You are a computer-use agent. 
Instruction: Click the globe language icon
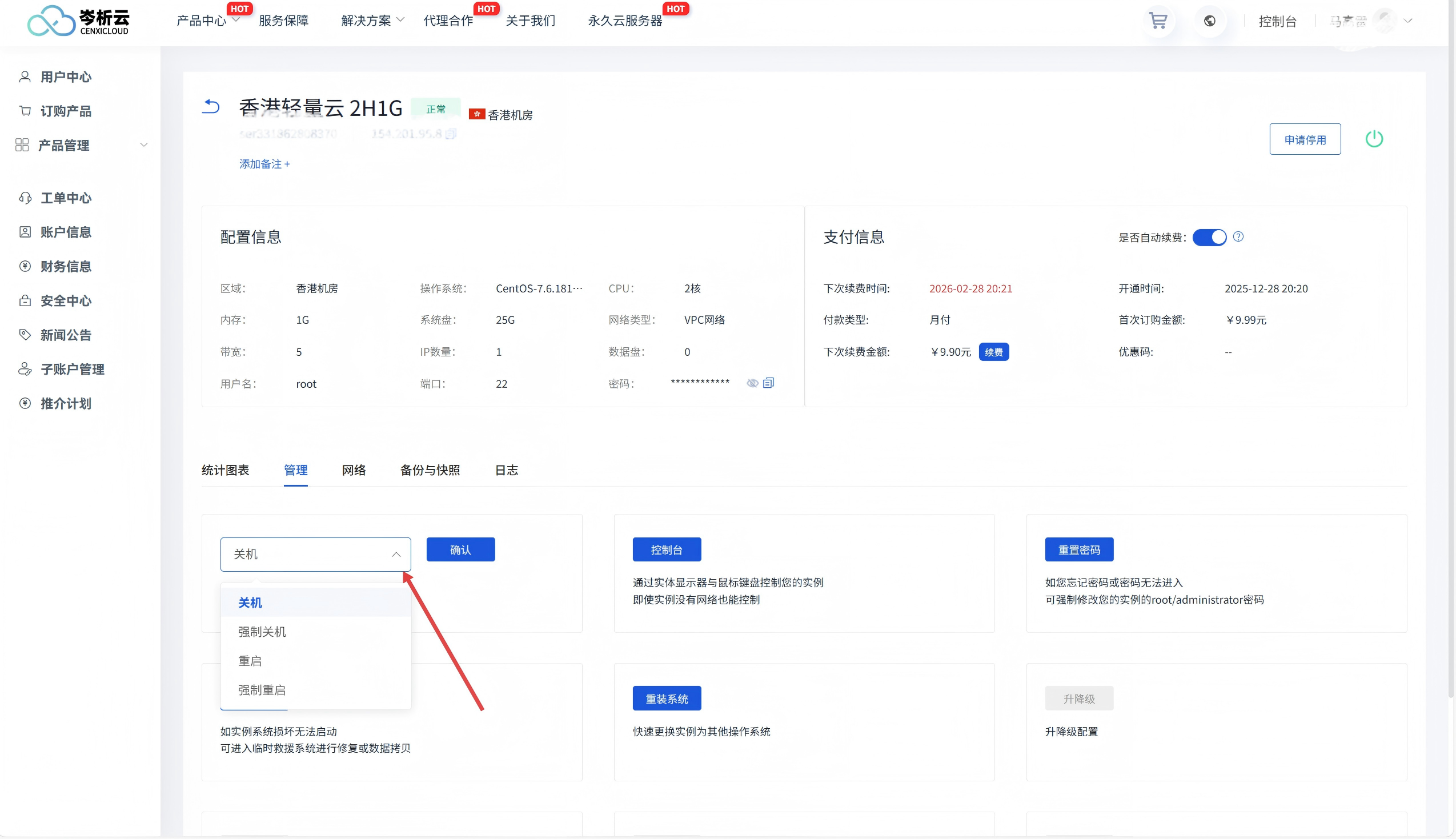pos(1209,21)
